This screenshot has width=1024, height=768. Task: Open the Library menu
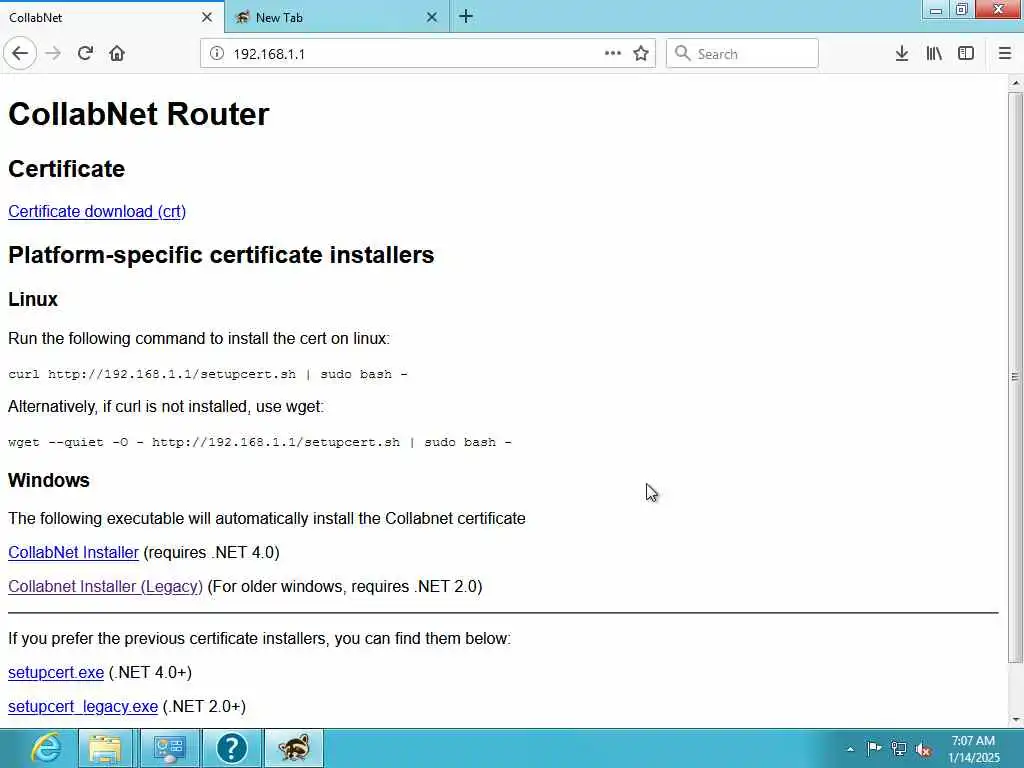pos(934,54)
